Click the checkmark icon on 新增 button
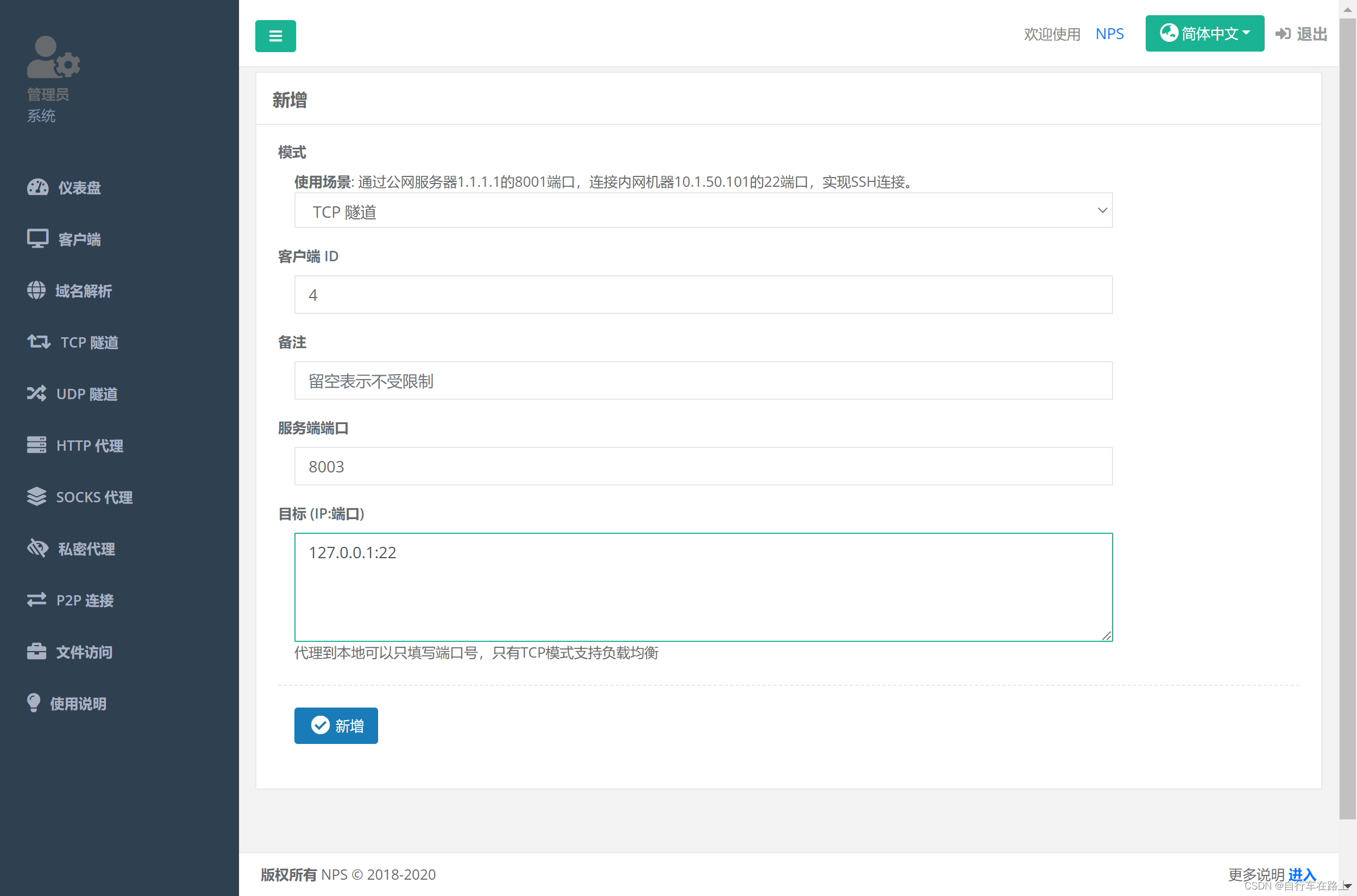The image size is (1357, 896). (x=320, y=725)
